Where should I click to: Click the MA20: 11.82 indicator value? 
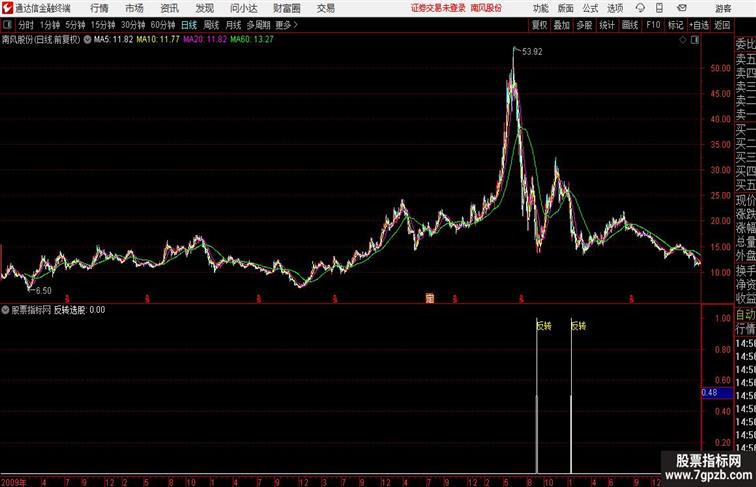(205, 40)
